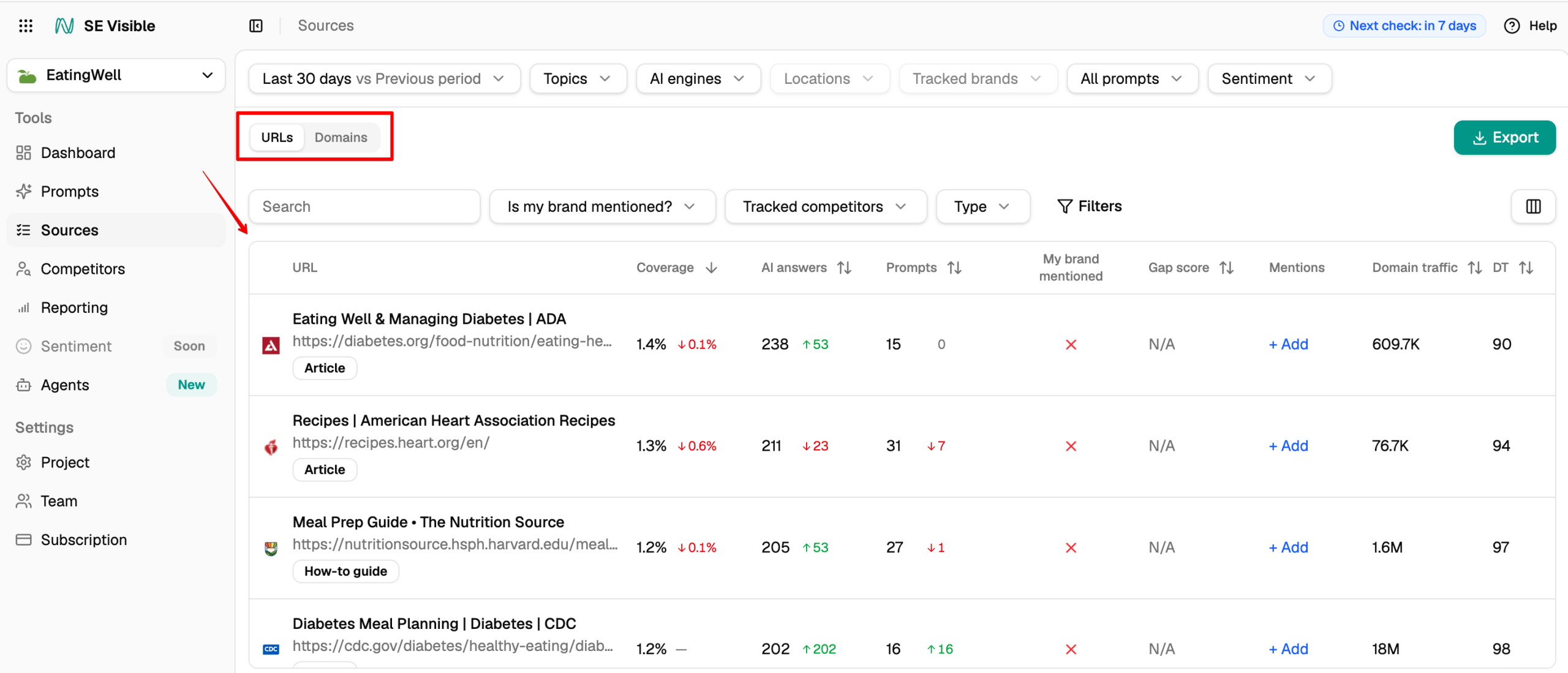Click the Help question-mark icon
Screen dimensions: 1568x673
pos(1512,26)
